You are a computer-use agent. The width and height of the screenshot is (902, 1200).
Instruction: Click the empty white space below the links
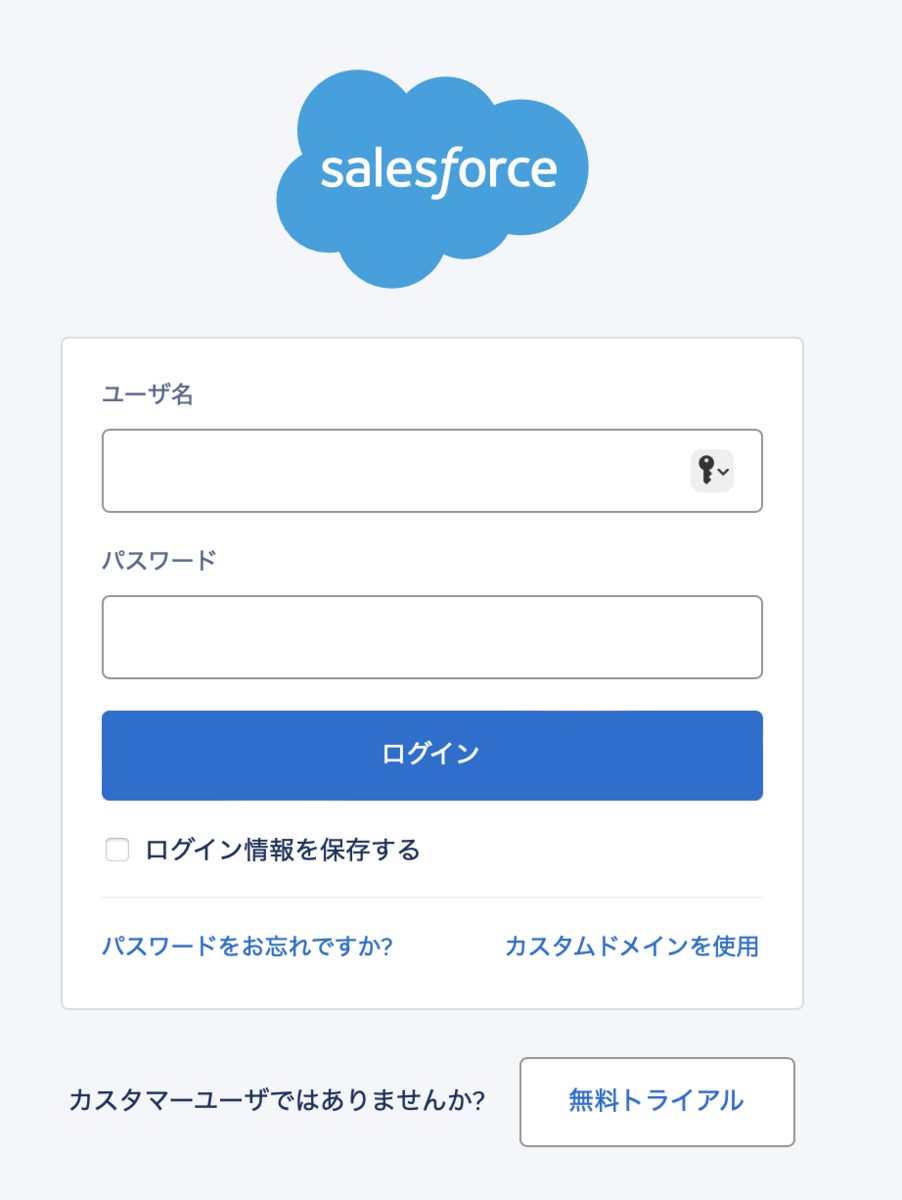pos(432,988)
